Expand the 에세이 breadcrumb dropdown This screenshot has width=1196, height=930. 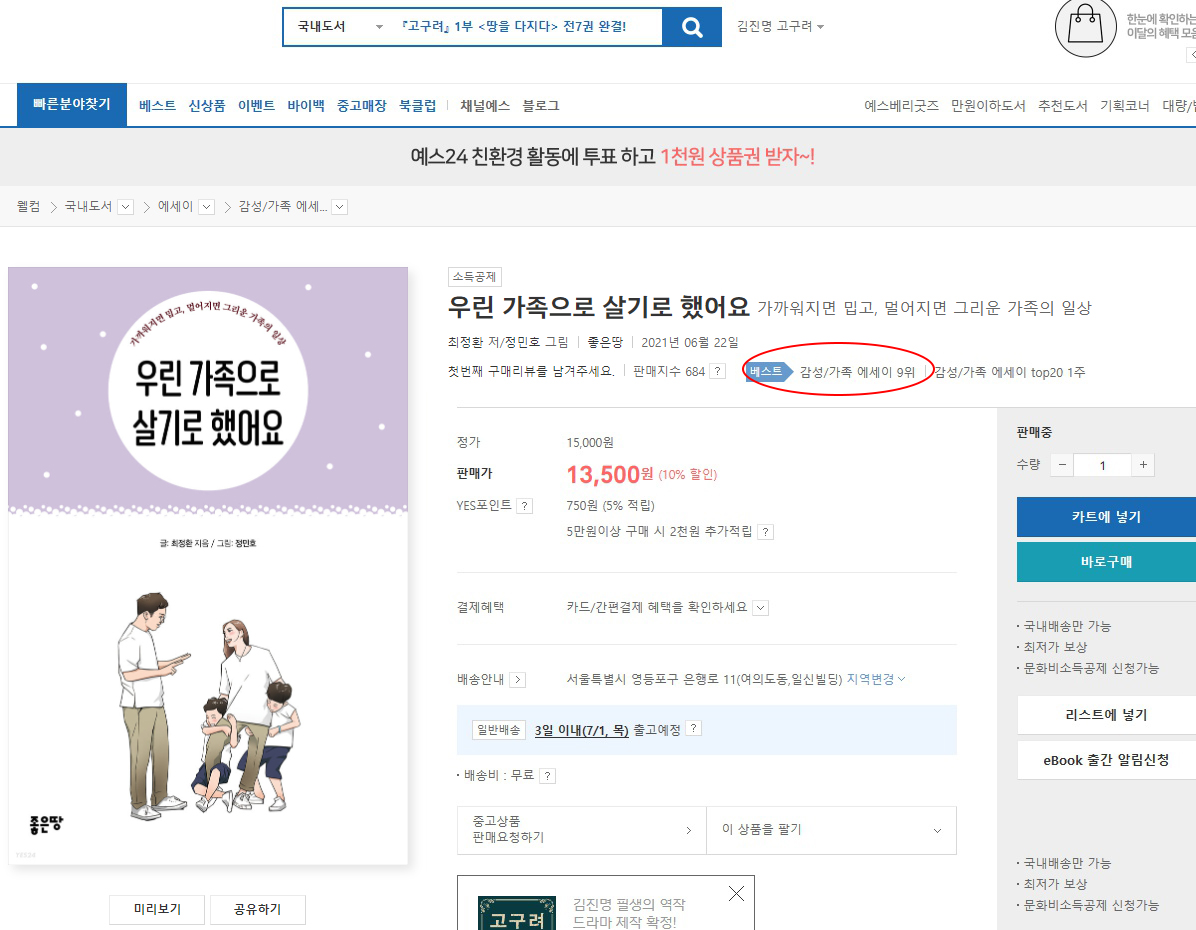tap(207, 207)
